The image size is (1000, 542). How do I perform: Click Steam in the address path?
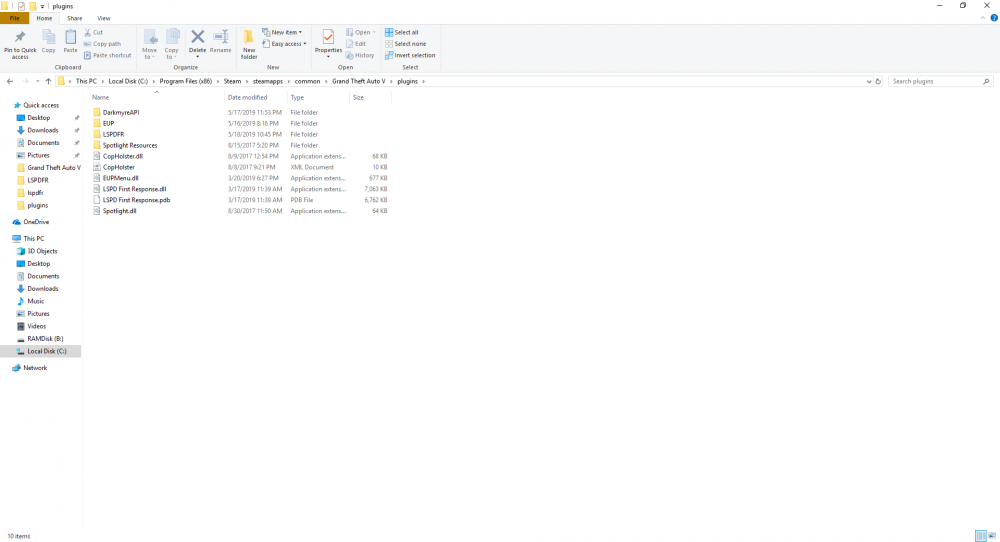point(232,82)
